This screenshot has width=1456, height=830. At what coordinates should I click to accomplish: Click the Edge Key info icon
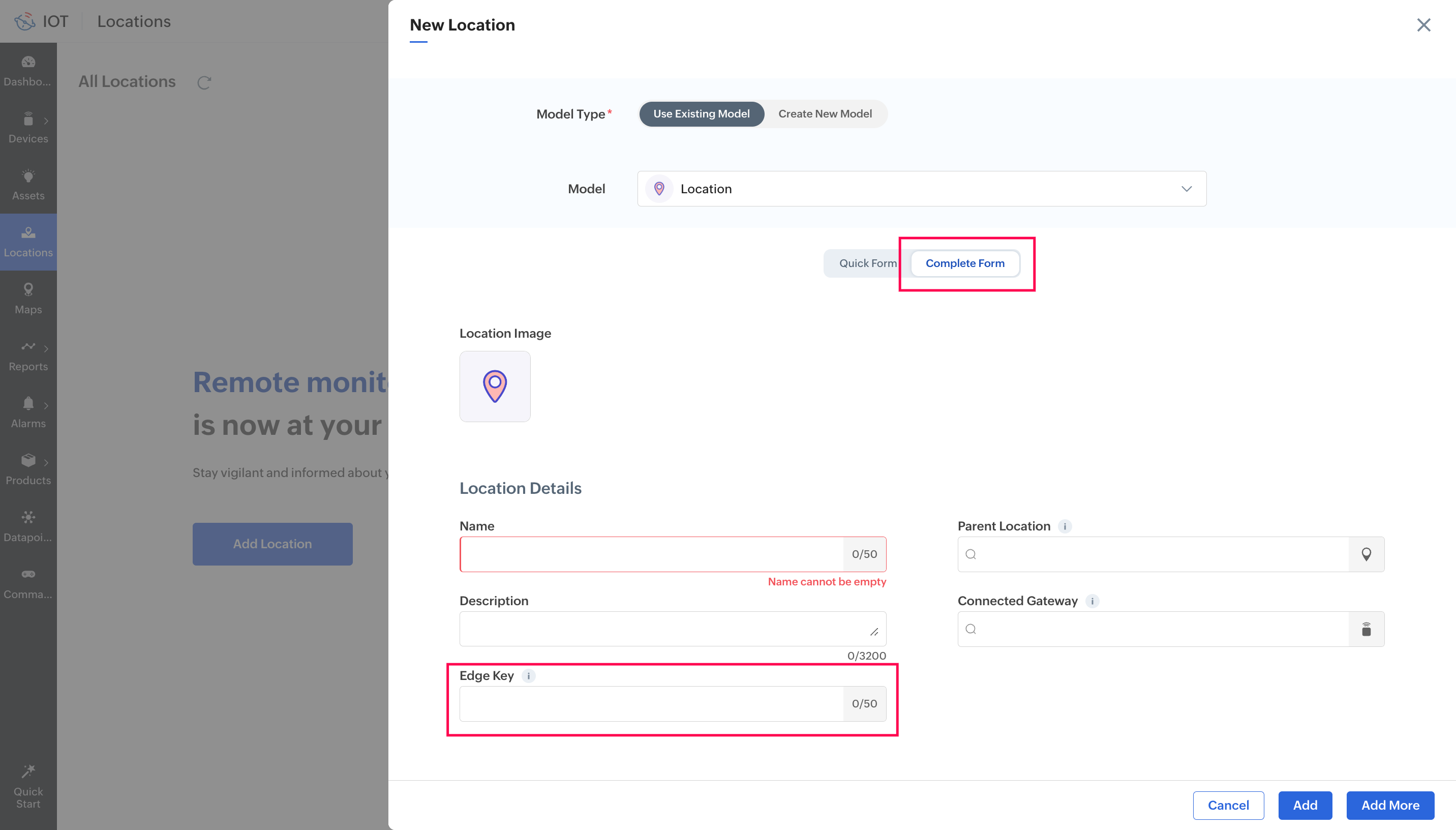pyautogui.click(x=528, y=675)
